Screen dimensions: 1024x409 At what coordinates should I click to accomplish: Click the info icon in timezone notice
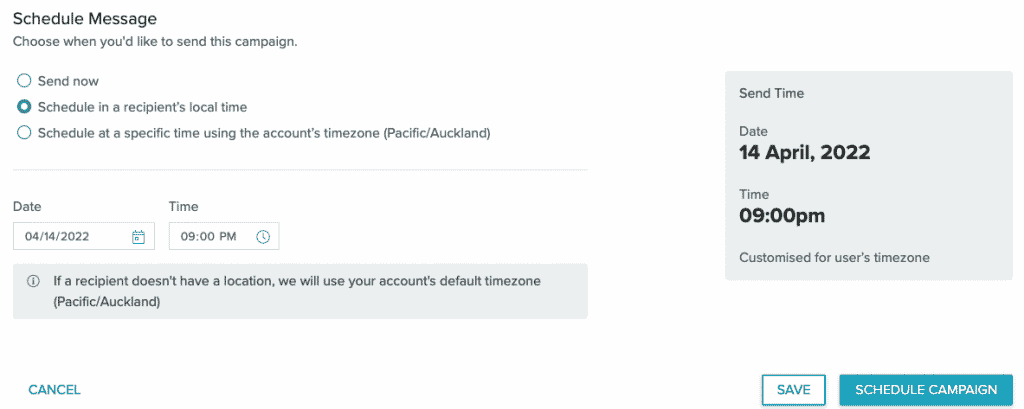point(33,282)
